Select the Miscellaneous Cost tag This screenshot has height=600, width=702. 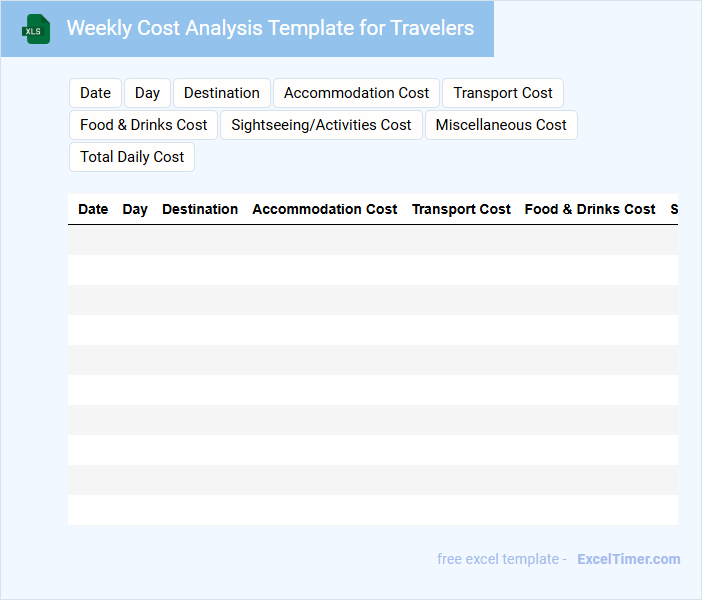coord(501,125)
